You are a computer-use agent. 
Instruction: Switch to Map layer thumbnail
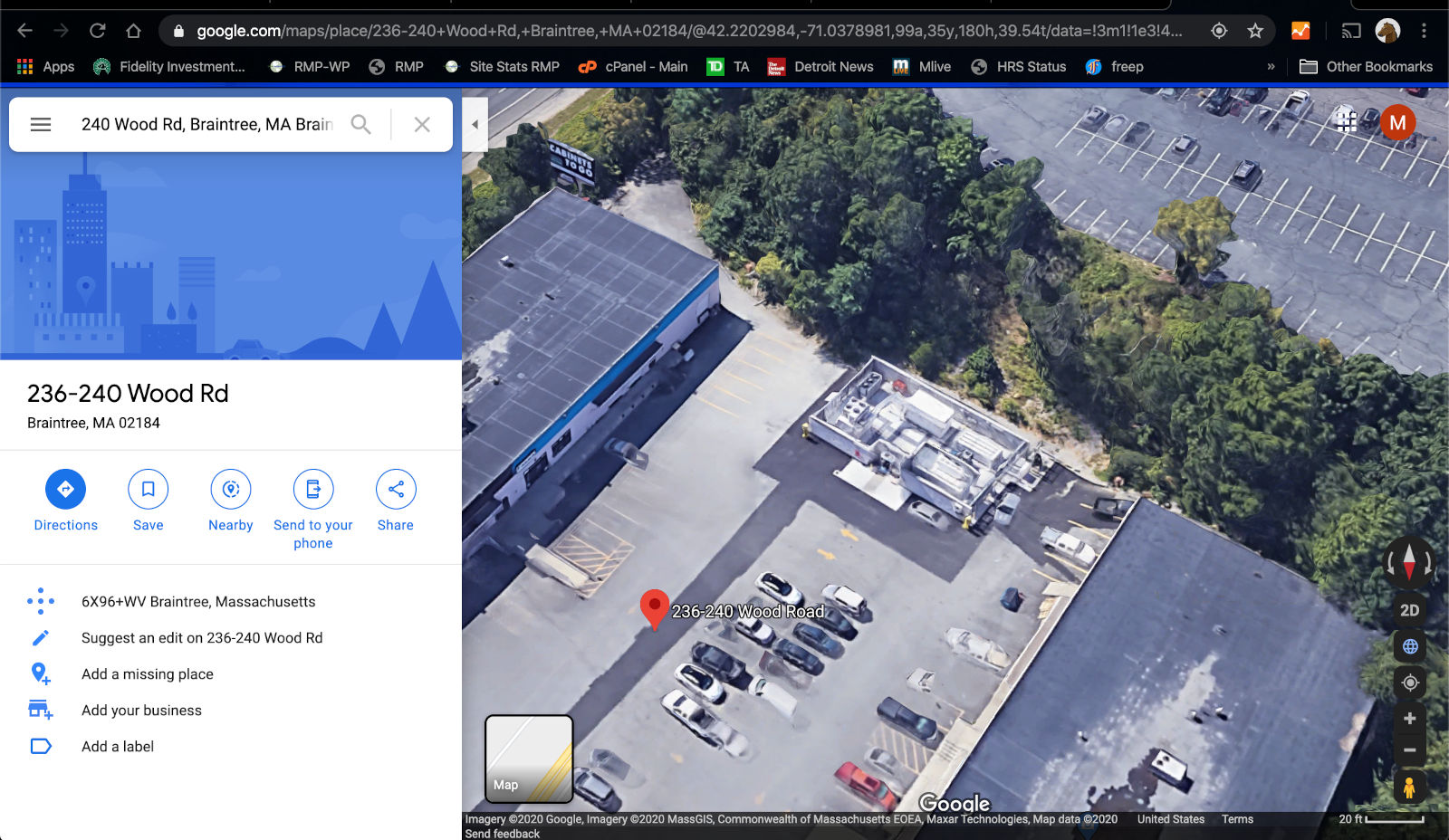pyautogui.click(x=529, y=759)
